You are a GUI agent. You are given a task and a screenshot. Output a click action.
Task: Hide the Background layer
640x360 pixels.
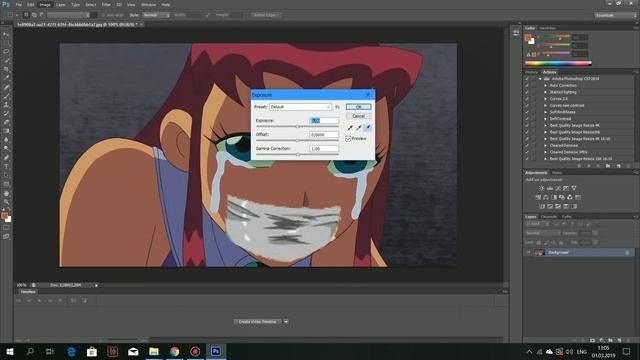click(528, 253)
